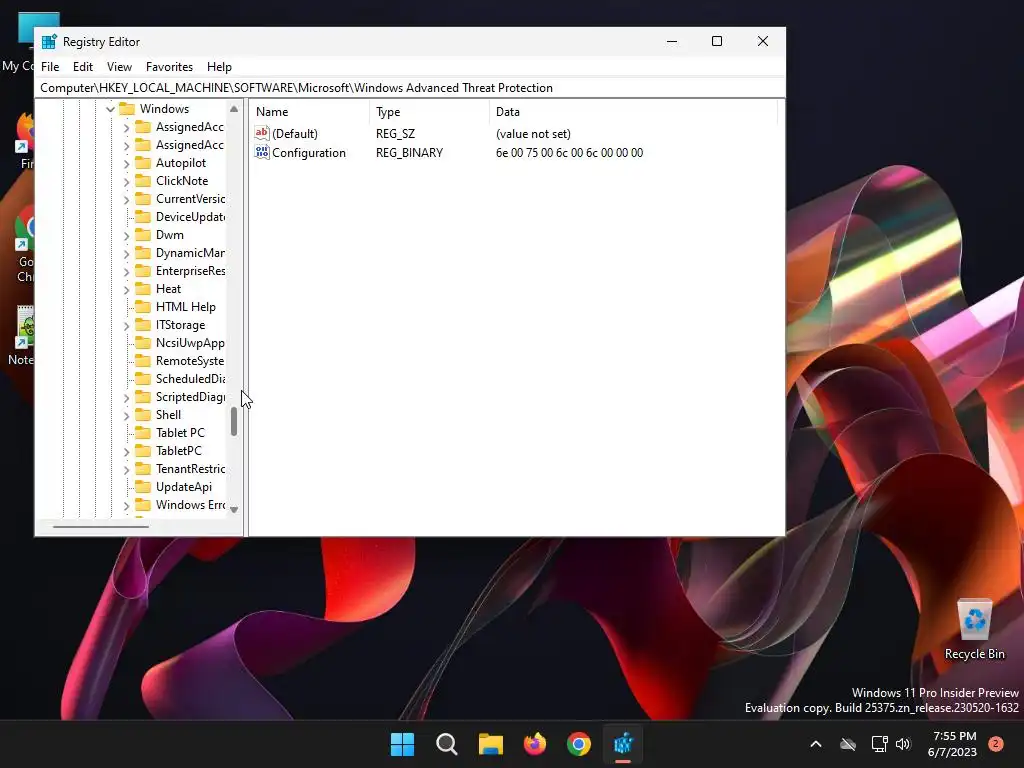Open the clock showing 7:55 PM

953,744
